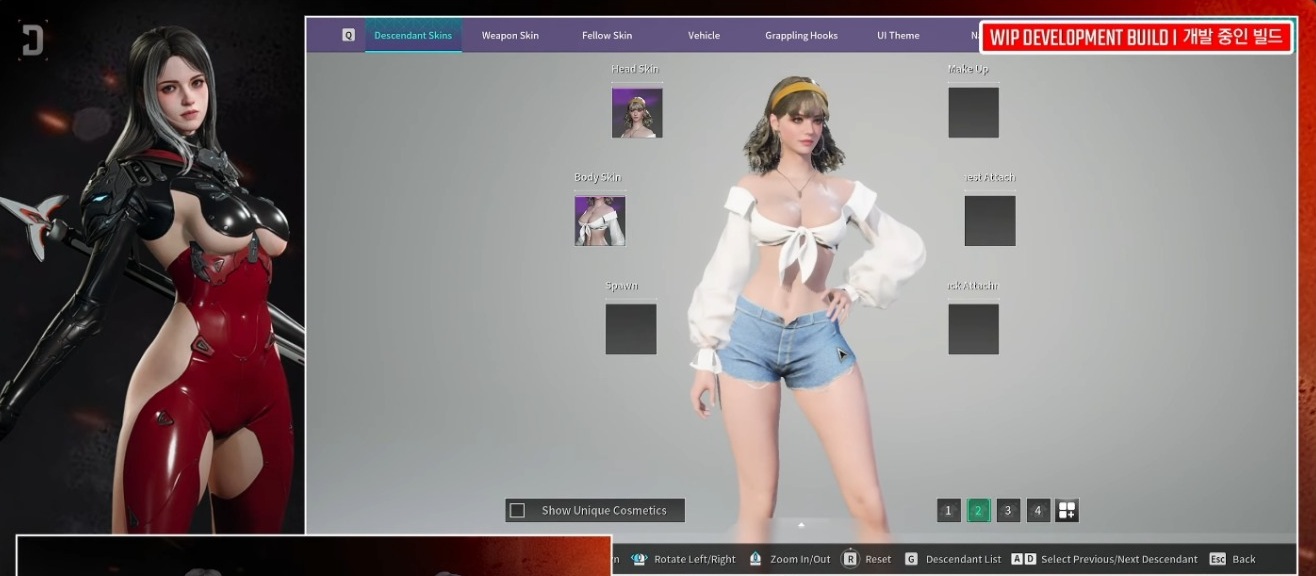This screenshot has height=576, width=1316.
Task: Open the Descendant Skins tab
Action: coord(413,35)
